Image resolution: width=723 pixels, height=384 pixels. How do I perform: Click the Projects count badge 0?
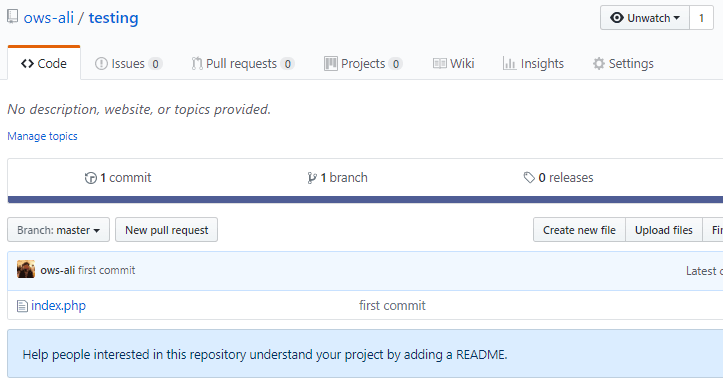coord(396,64)
